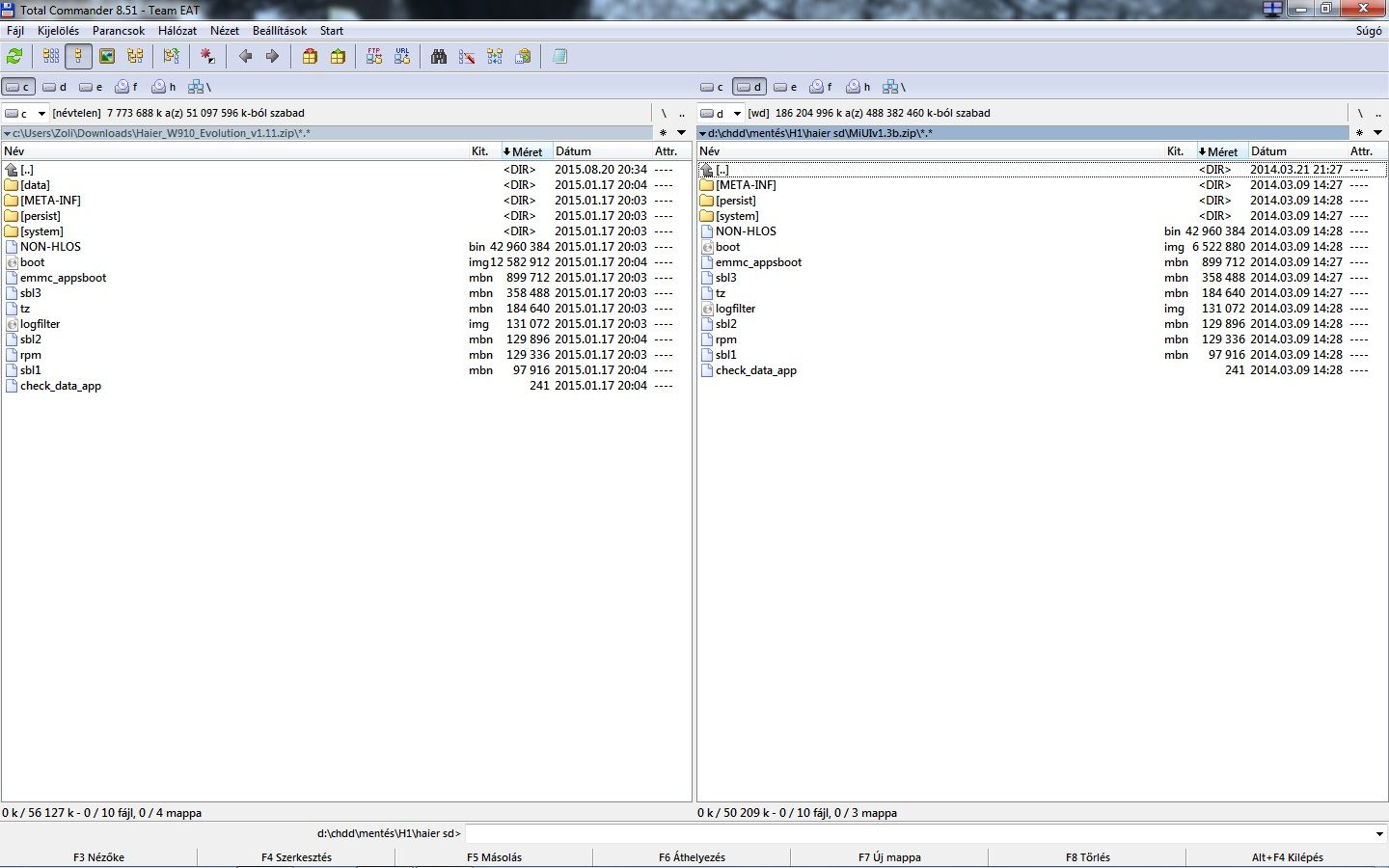Image resolution: width=1389 pixels, height=868 pixels.
Task: Click the Pack files gift-box icon
Action: tap(310, 57)
